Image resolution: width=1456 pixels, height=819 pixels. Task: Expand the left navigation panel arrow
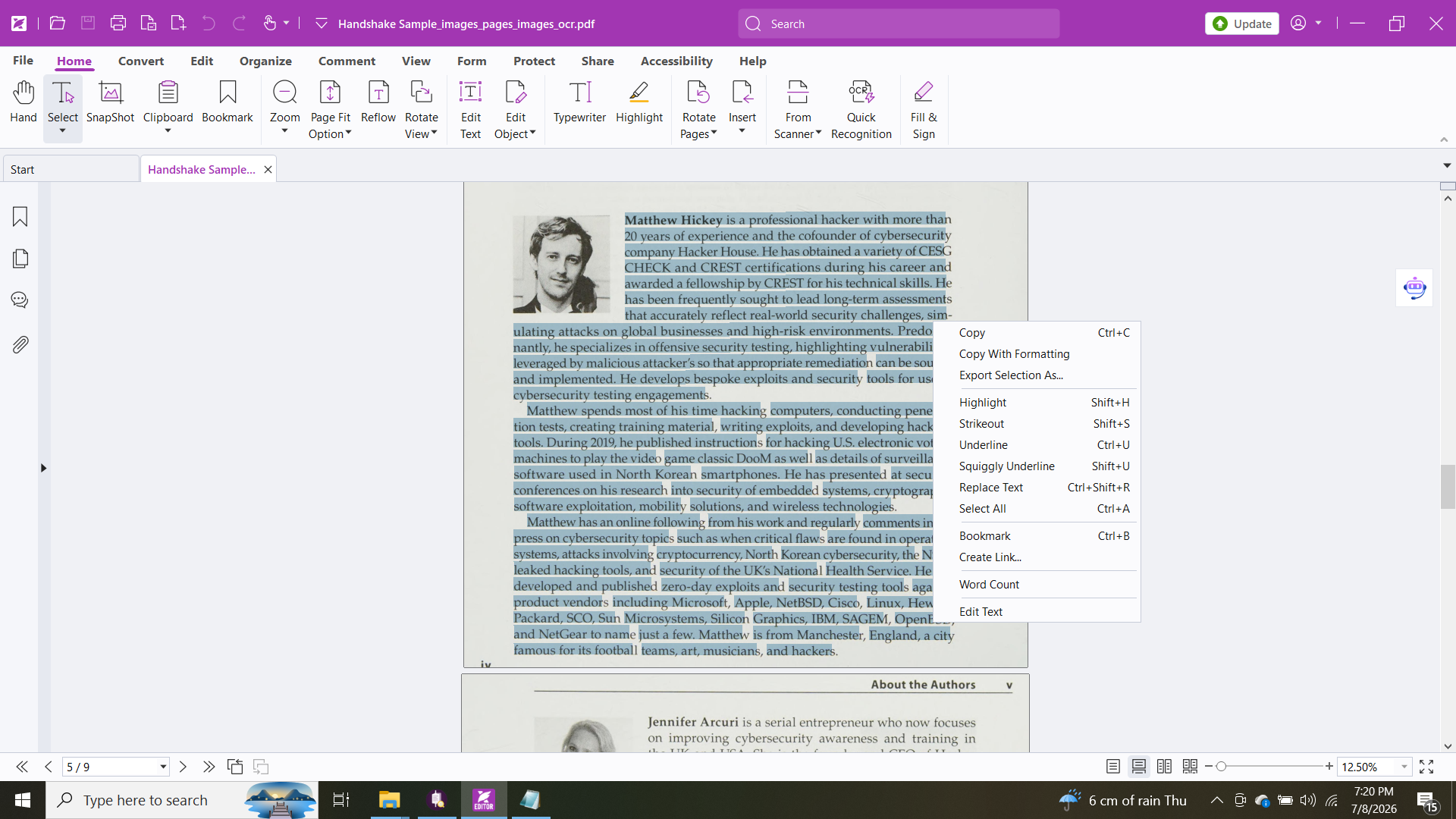tap(43, 468)
